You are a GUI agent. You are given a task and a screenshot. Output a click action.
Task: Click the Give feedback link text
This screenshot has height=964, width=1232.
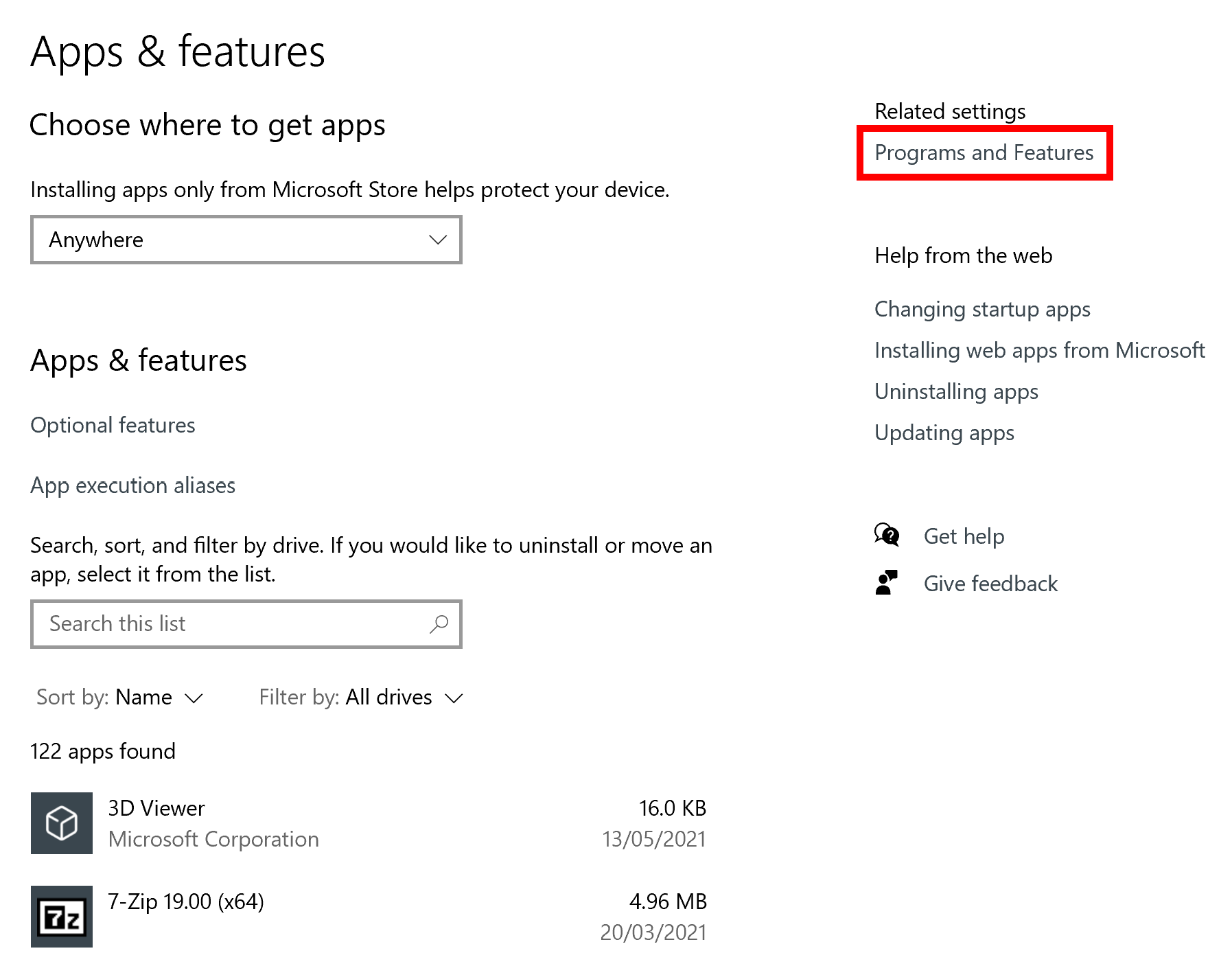pos(990,584)
